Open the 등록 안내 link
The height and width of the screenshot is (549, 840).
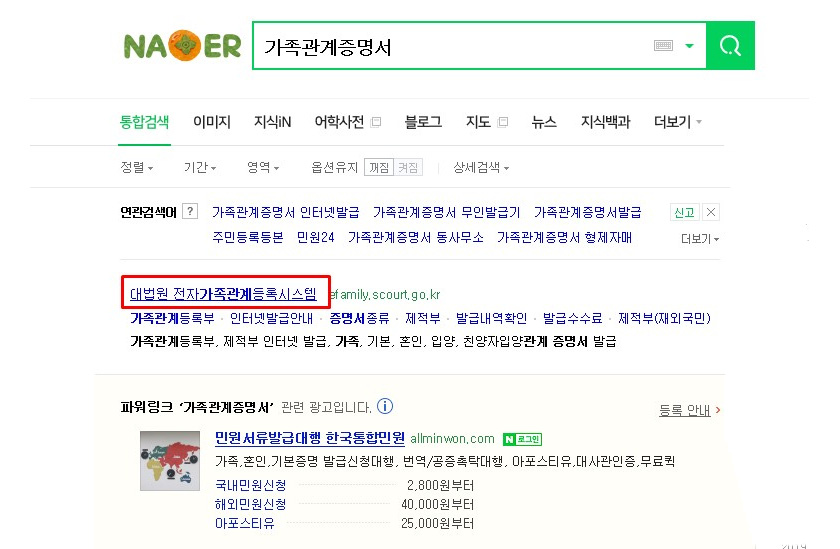tap(685, 410)
